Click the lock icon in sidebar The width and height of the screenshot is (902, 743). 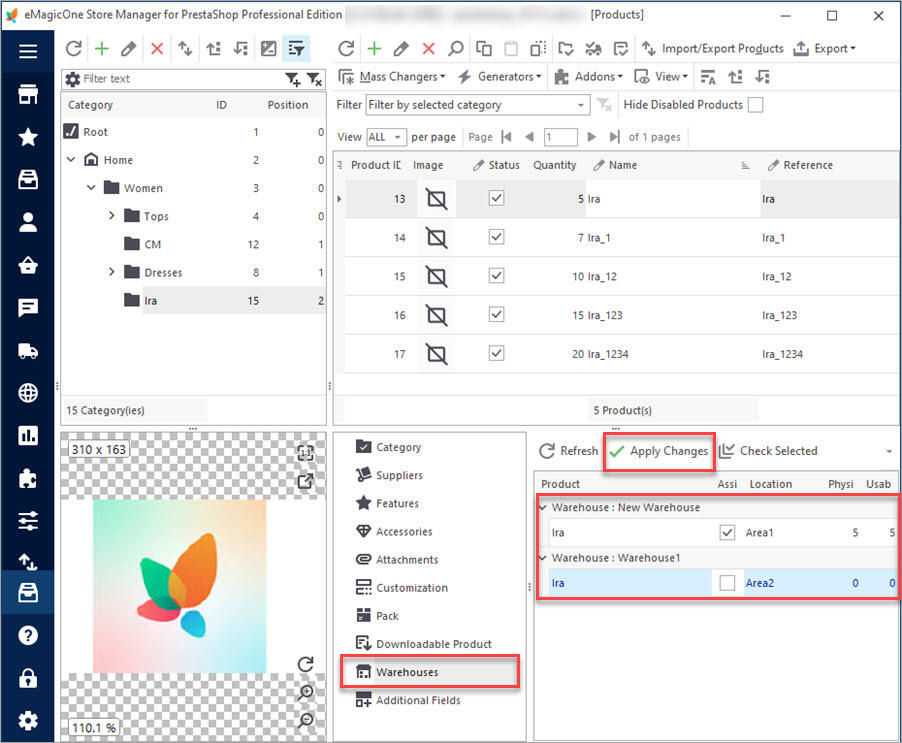[28, 678]
